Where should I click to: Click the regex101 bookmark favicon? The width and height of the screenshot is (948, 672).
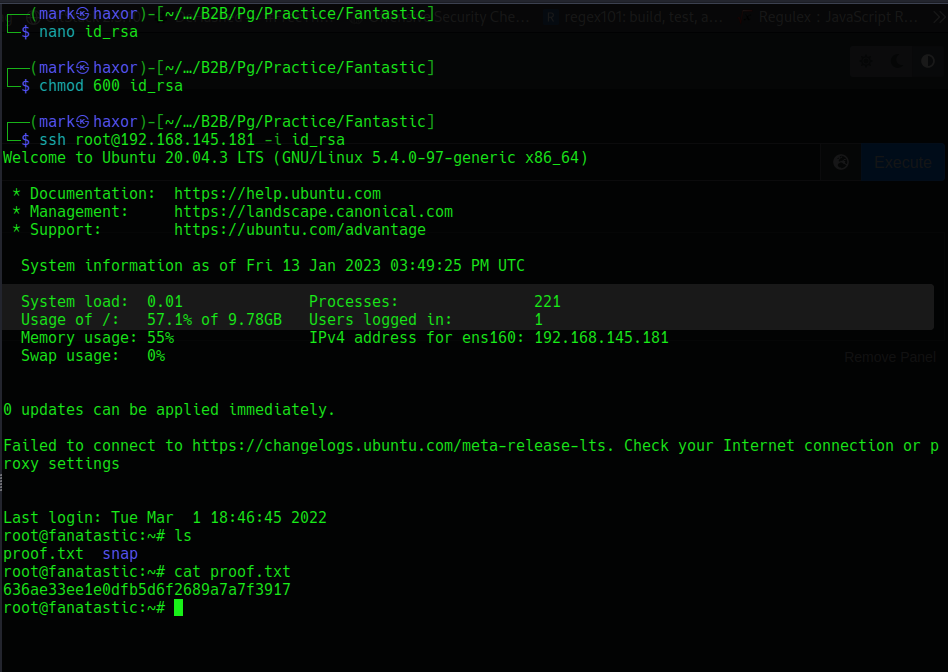coord(551,17)
